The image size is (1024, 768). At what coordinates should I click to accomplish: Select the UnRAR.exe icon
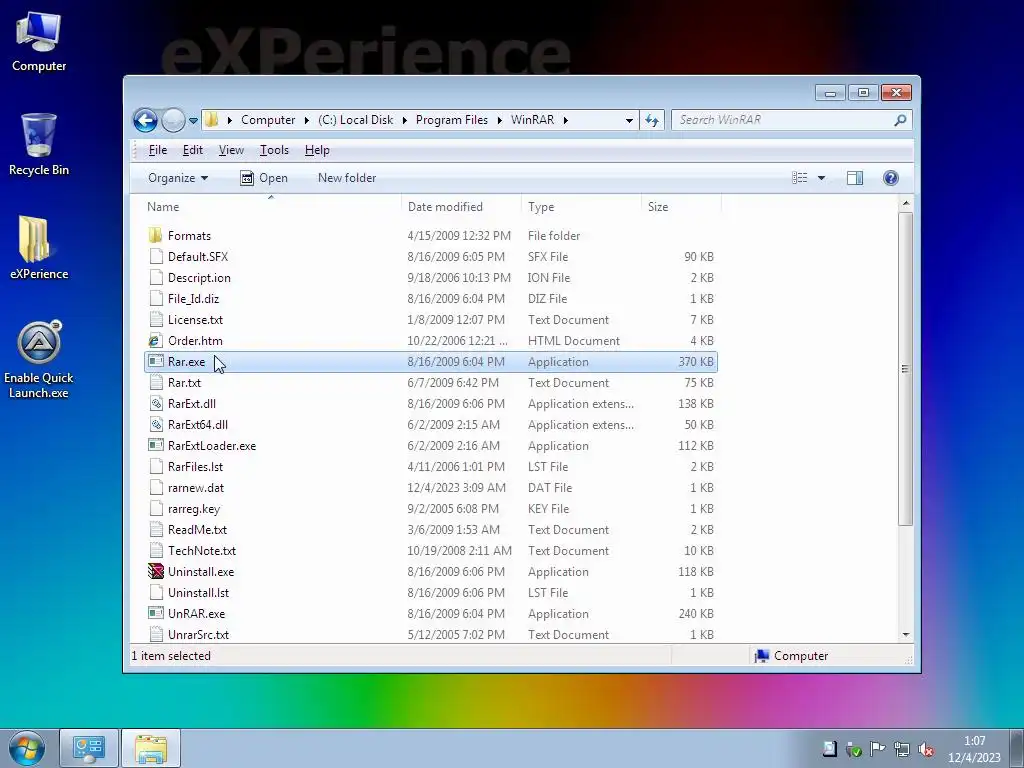point(155,614)
